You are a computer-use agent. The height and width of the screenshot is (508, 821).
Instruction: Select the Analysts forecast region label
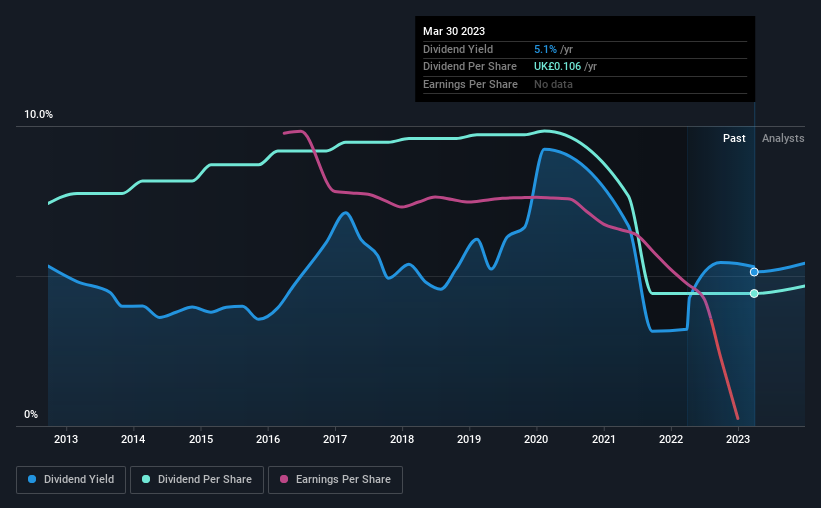[x=783, y=138]
